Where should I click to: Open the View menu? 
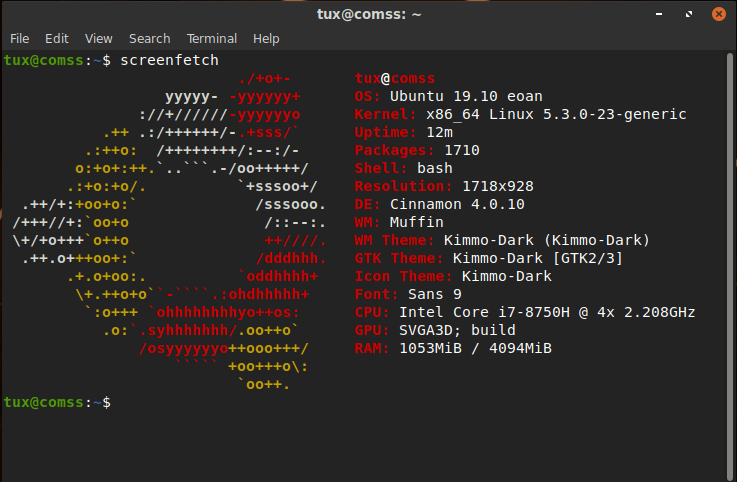(x=98, y=38)
